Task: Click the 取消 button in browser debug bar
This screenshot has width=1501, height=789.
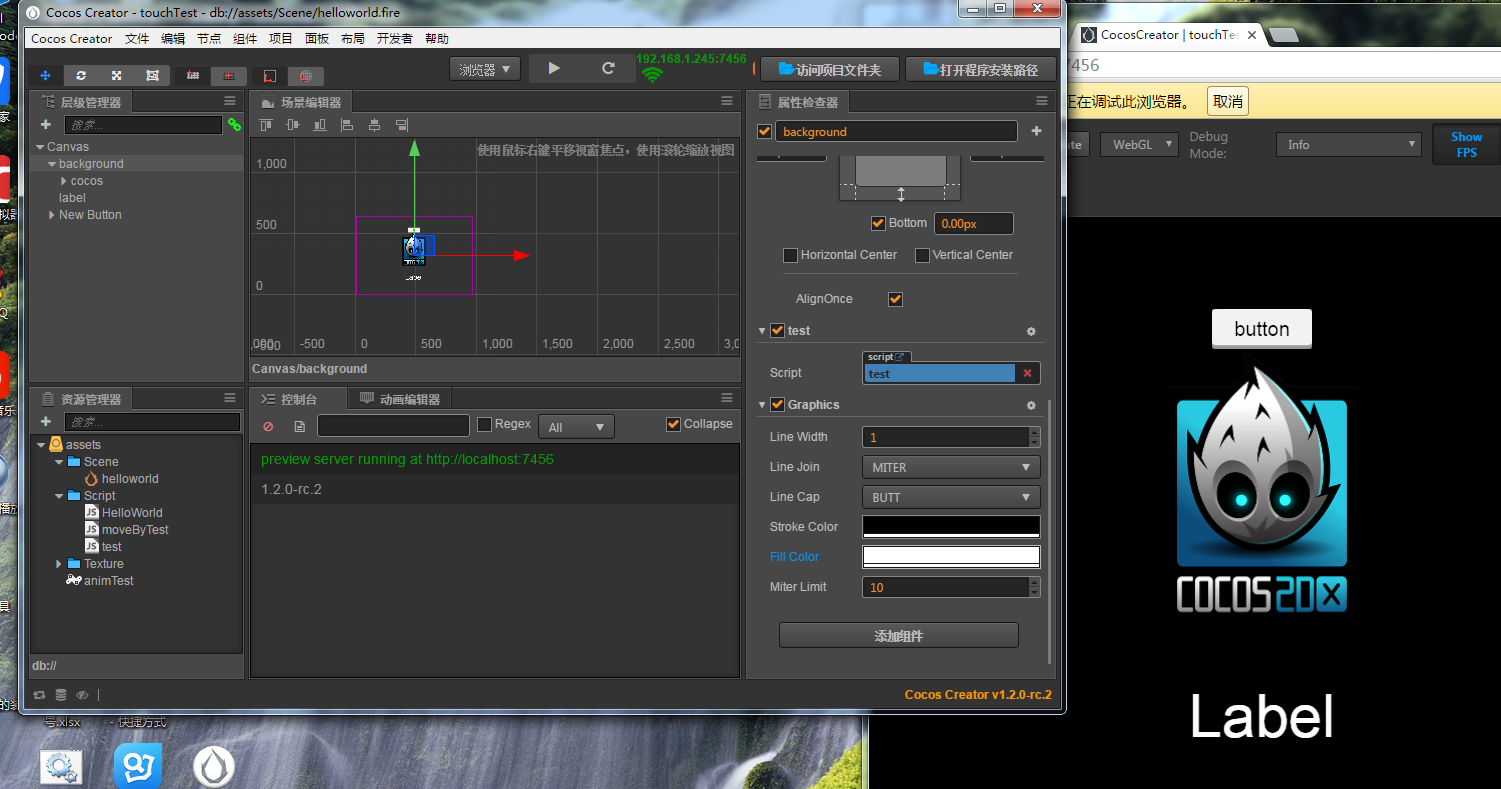Action: [1228, 101]
